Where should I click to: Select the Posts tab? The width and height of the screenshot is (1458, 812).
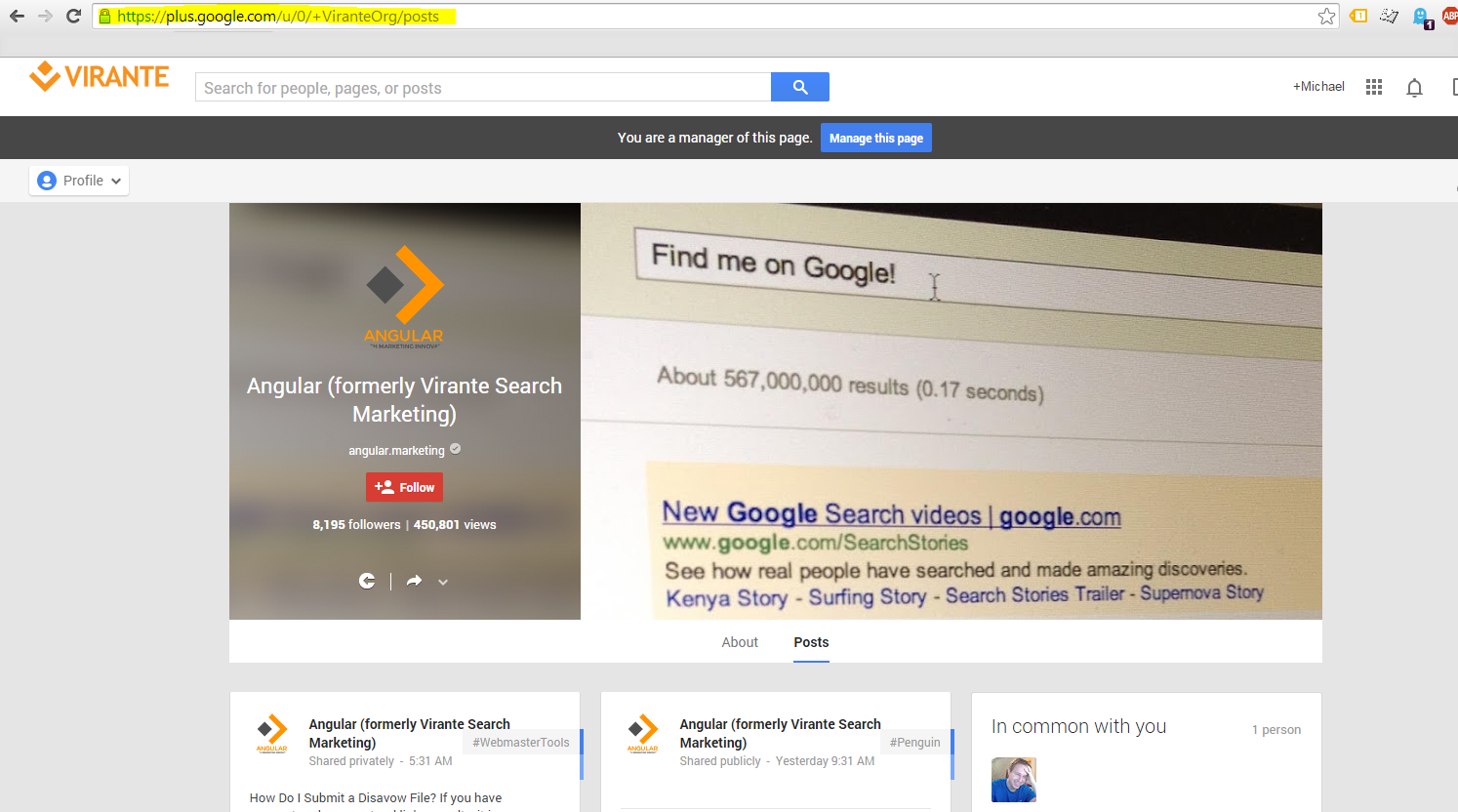811,642
